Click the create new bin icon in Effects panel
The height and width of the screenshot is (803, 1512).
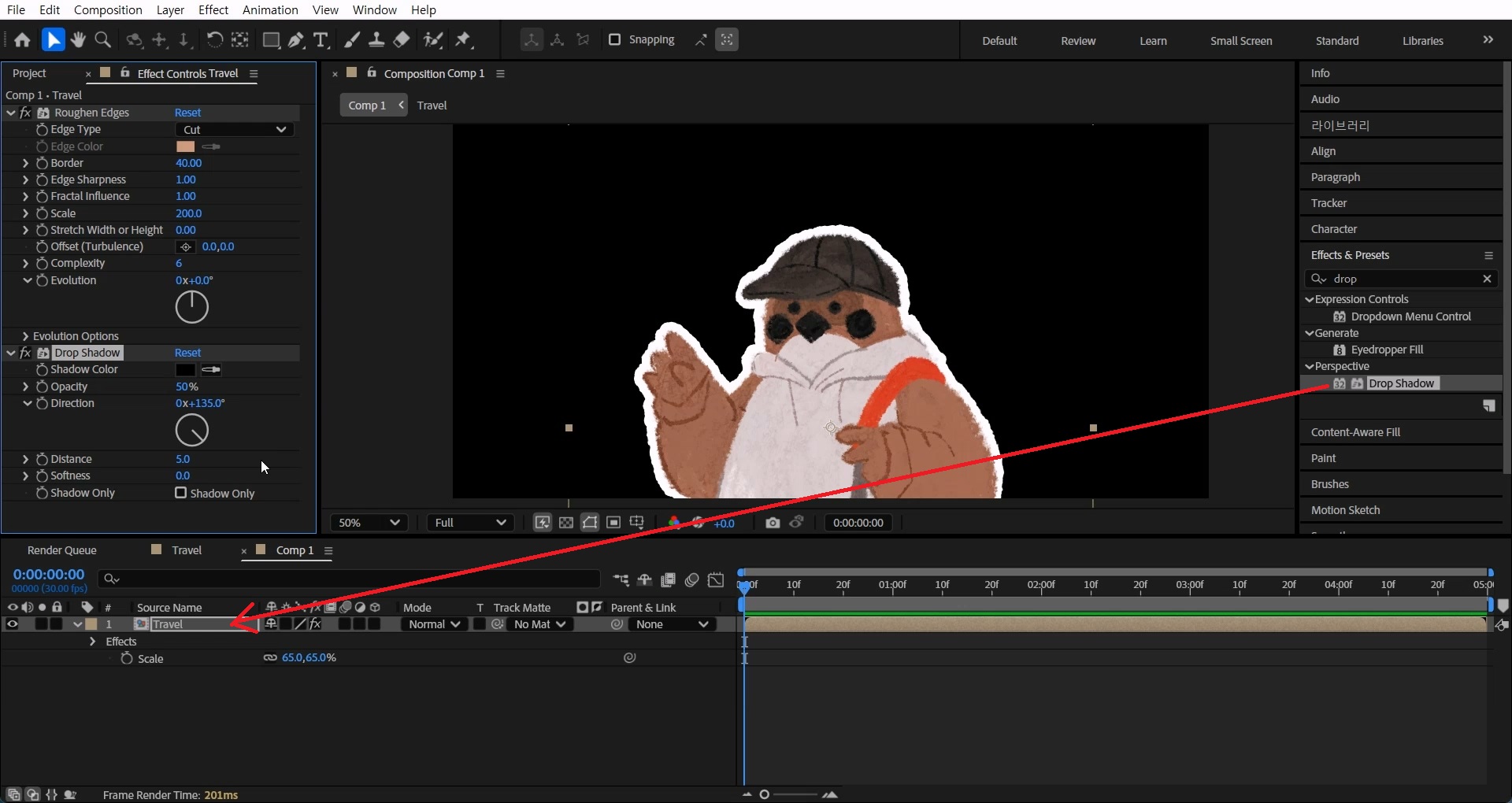[x=1489, y=406]
